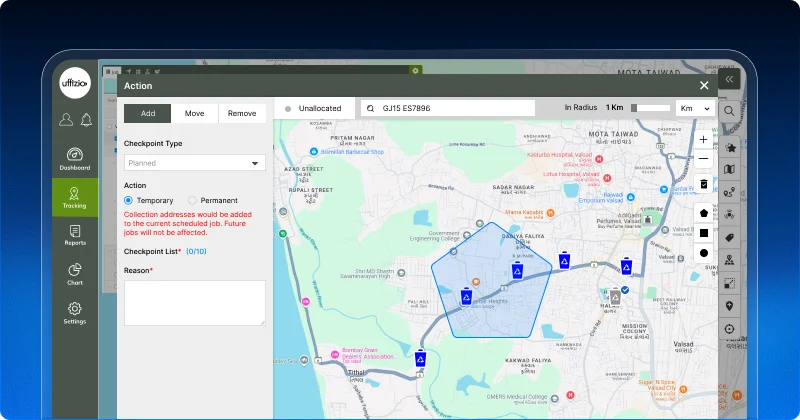
Task: Click the tag label icon on right toolbar
Action: (x=730, y=238)
